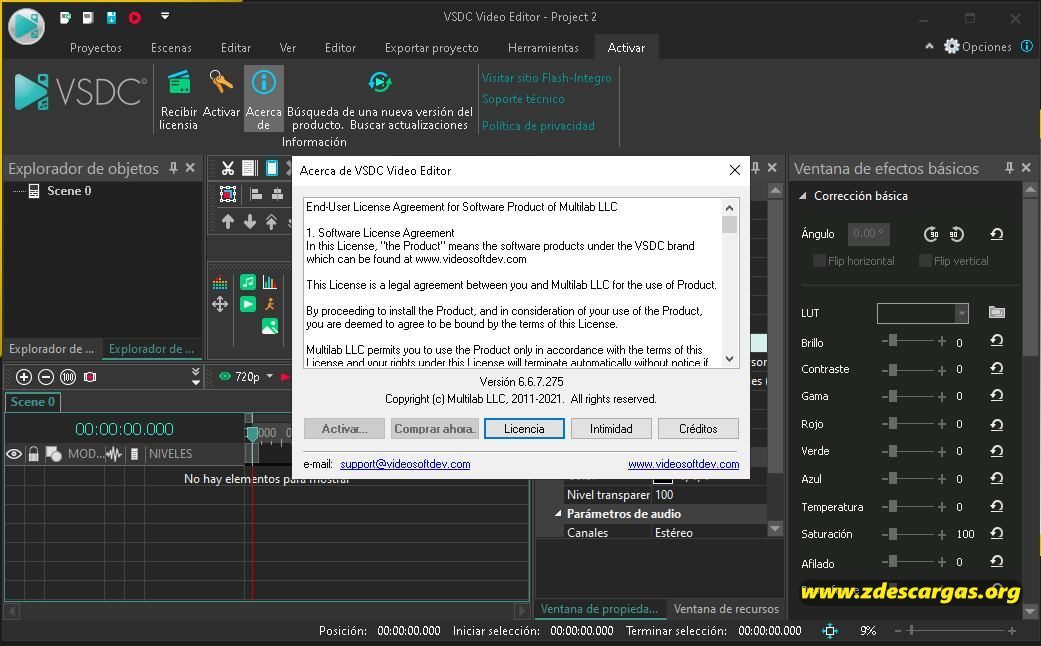This screenshot has width=1041, height=646.
Task: Toggle timeline layer lock icon
Action: pyautogui.click(x=33, y=454)
